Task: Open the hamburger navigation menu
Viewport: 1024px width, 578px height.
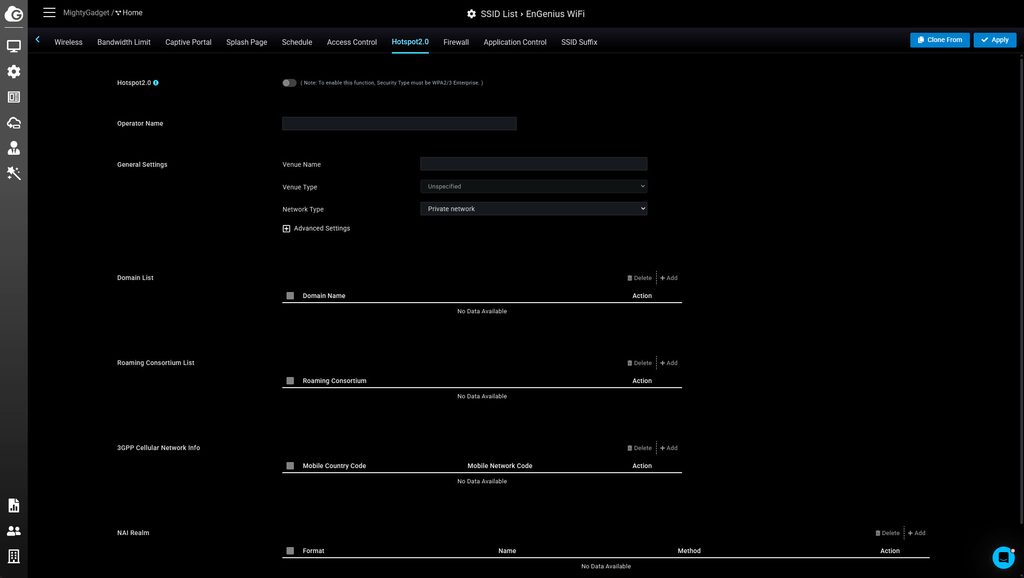Action: [x=49, y=12]
